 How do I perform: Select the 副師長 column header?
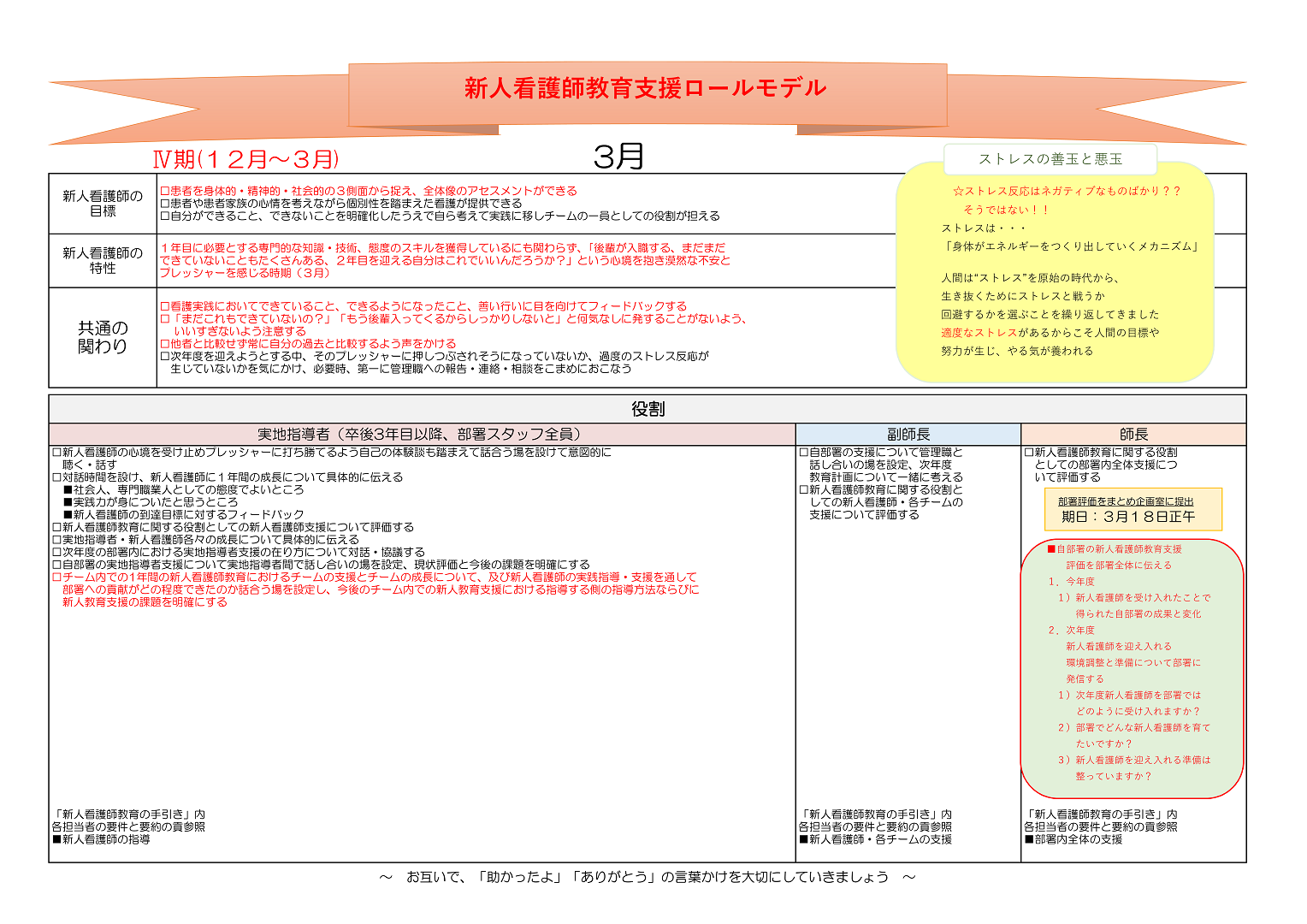click(x=908, y=435)
